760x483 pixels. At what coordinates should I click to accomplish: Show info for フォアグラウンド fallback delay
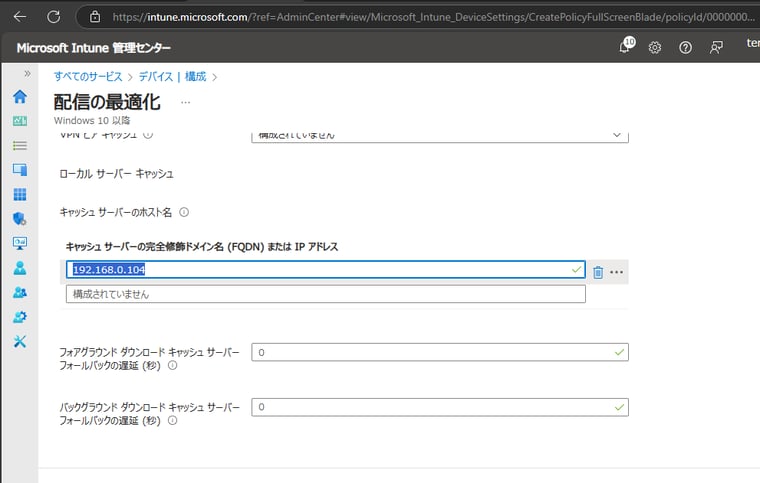pyautogui.click(x=173, y=366)
